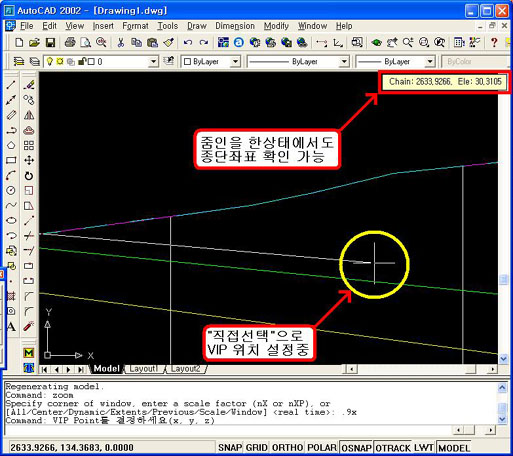Open the Layers manager icon

(19, 61)
